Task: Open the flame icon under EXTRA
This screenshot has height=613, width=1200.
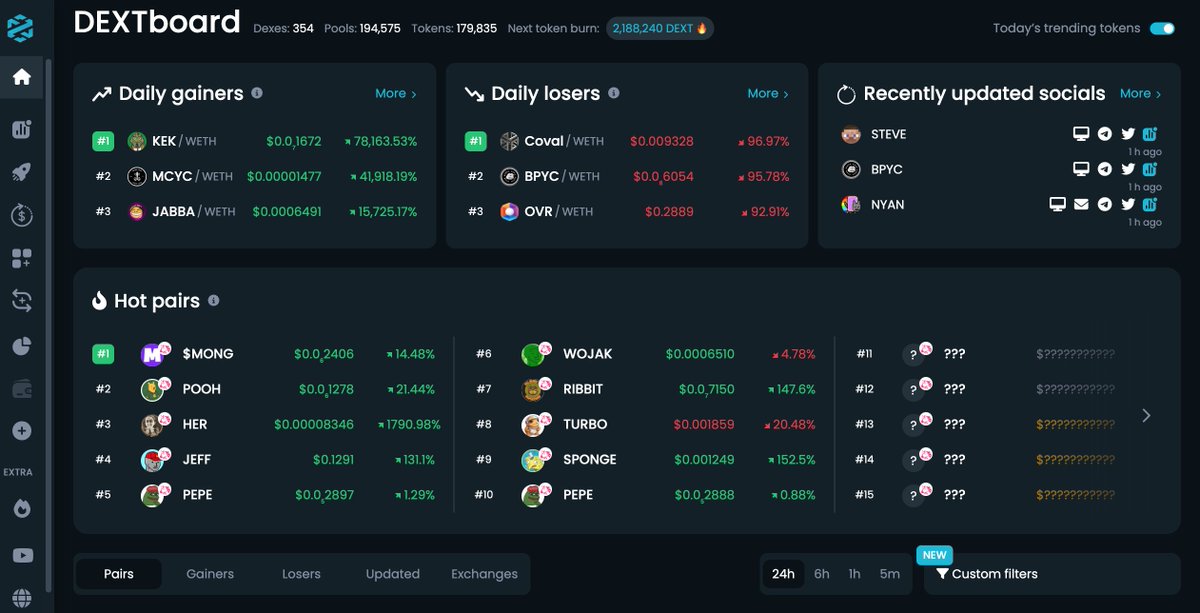Action: tap(21, 508)
